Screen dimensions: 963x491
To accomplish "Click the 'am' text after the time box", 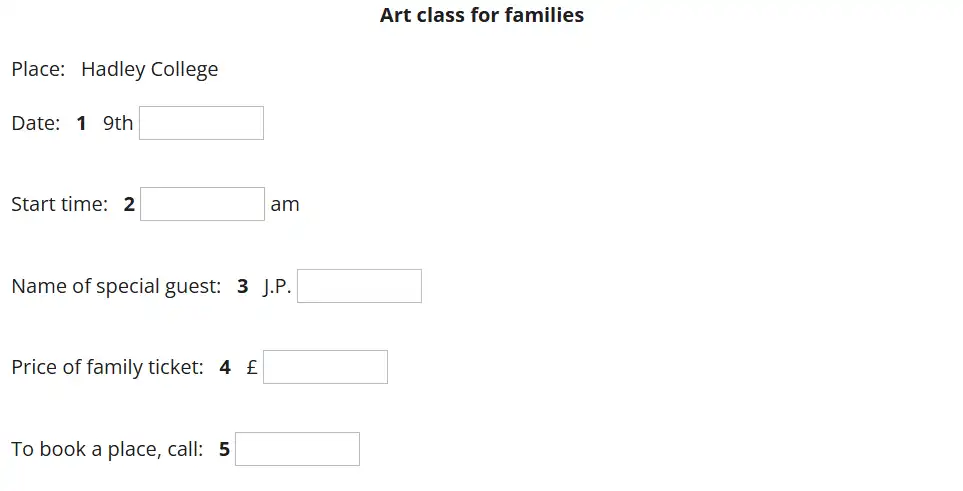I will click(x=285, y=204).
